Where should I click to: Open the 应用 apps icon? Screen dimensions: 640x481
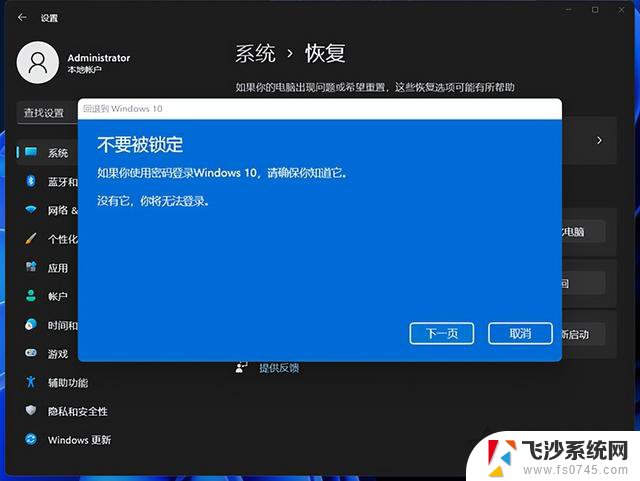[31, 267]
